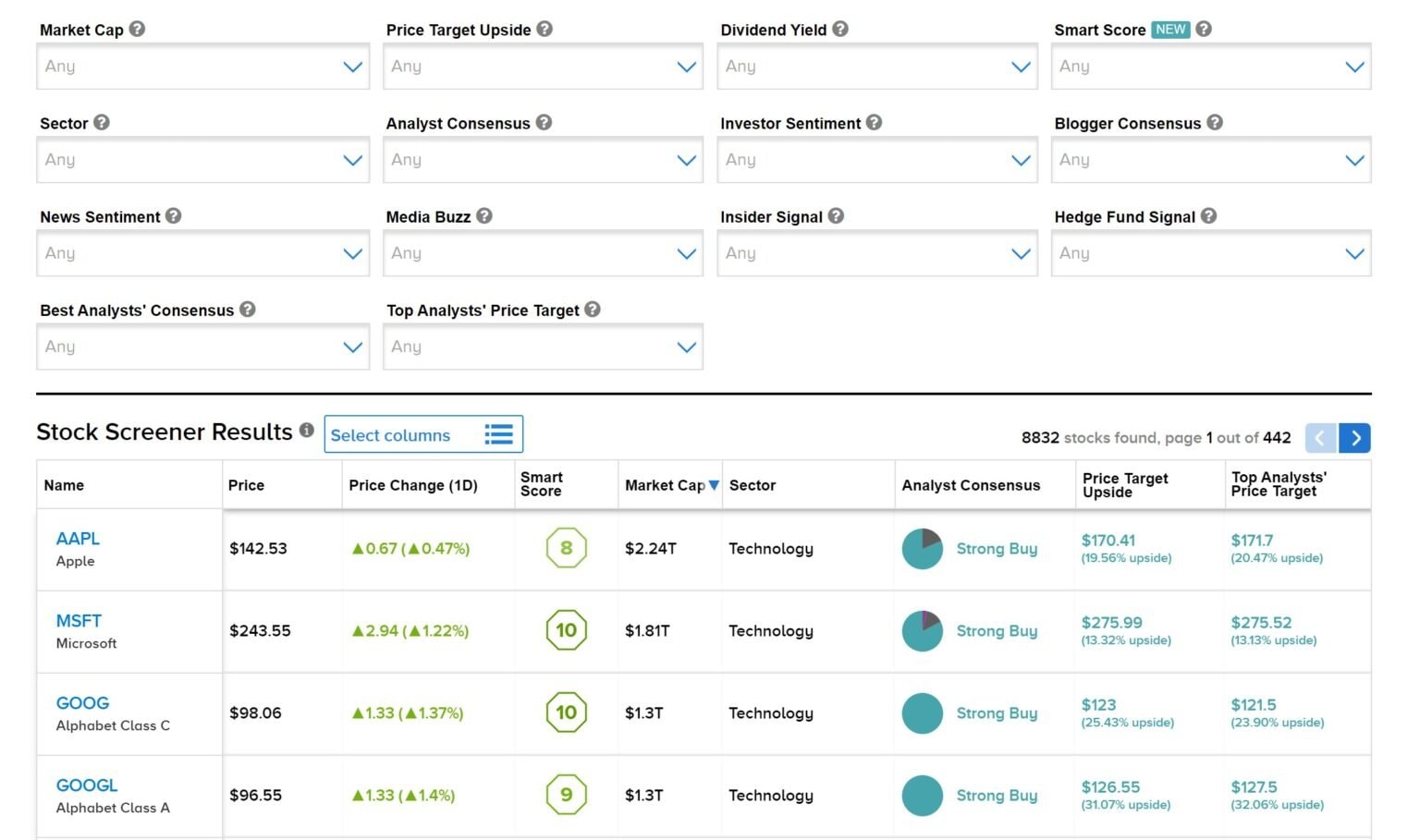
Task: Expand the Sector filter dropdown
Action: 202,160
